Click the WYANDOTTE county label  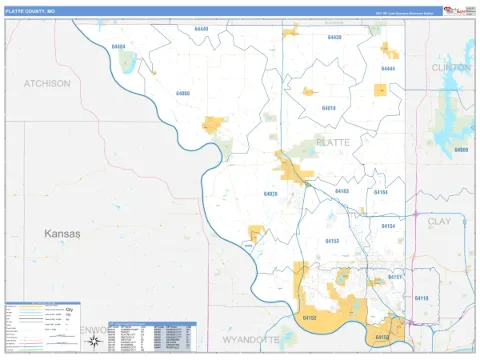tap(251, 340)
